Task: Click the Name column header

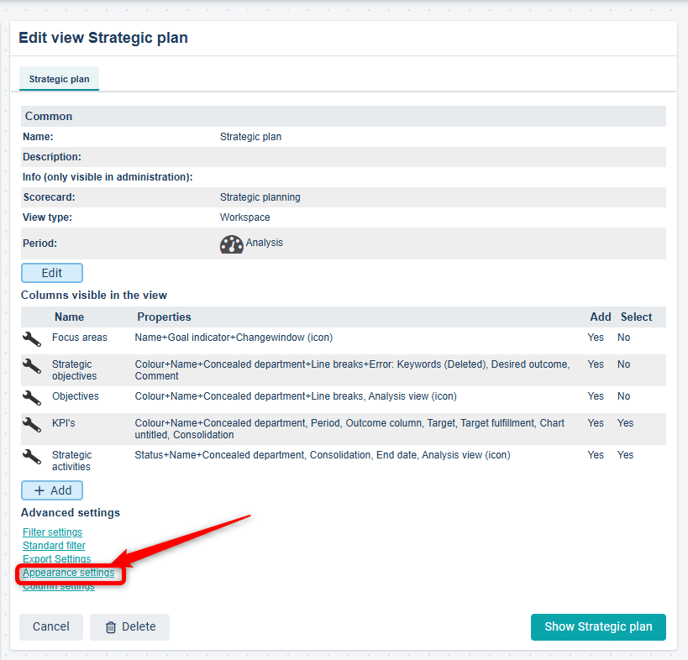Action: [x=69, y=317]
